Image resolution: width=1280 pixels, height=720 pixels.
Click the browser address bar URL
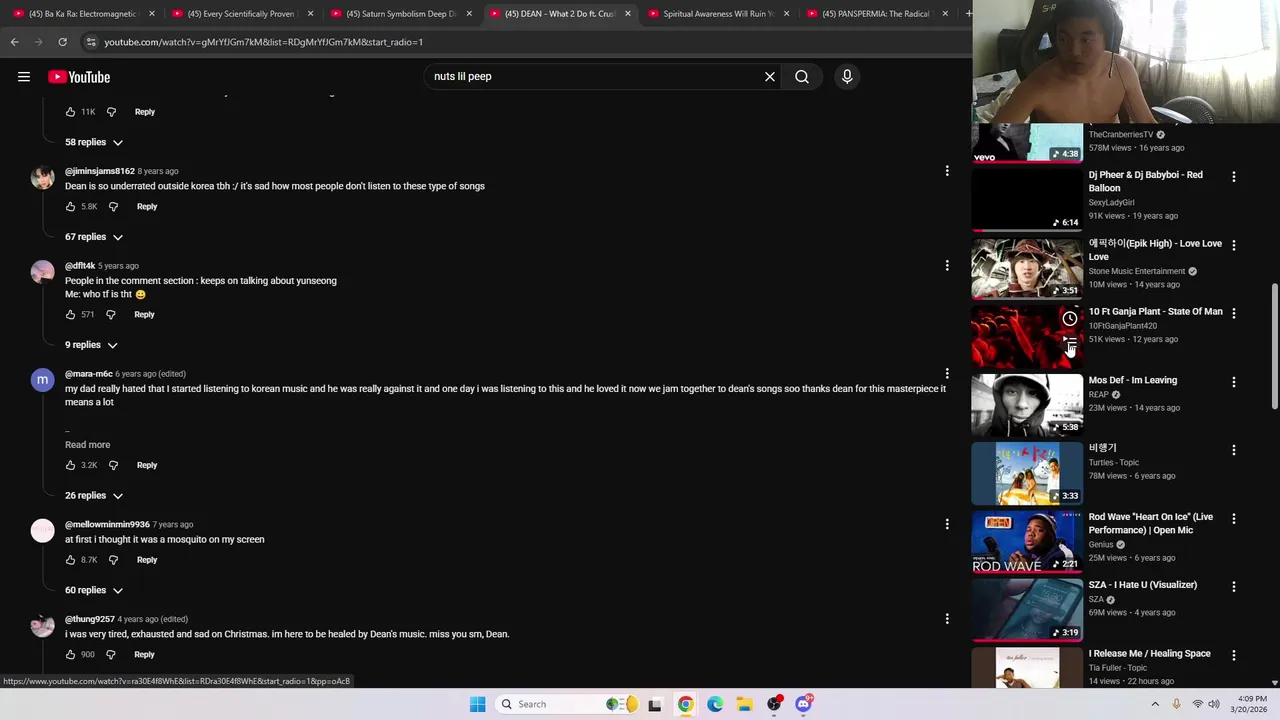click(x=263, y=42)
